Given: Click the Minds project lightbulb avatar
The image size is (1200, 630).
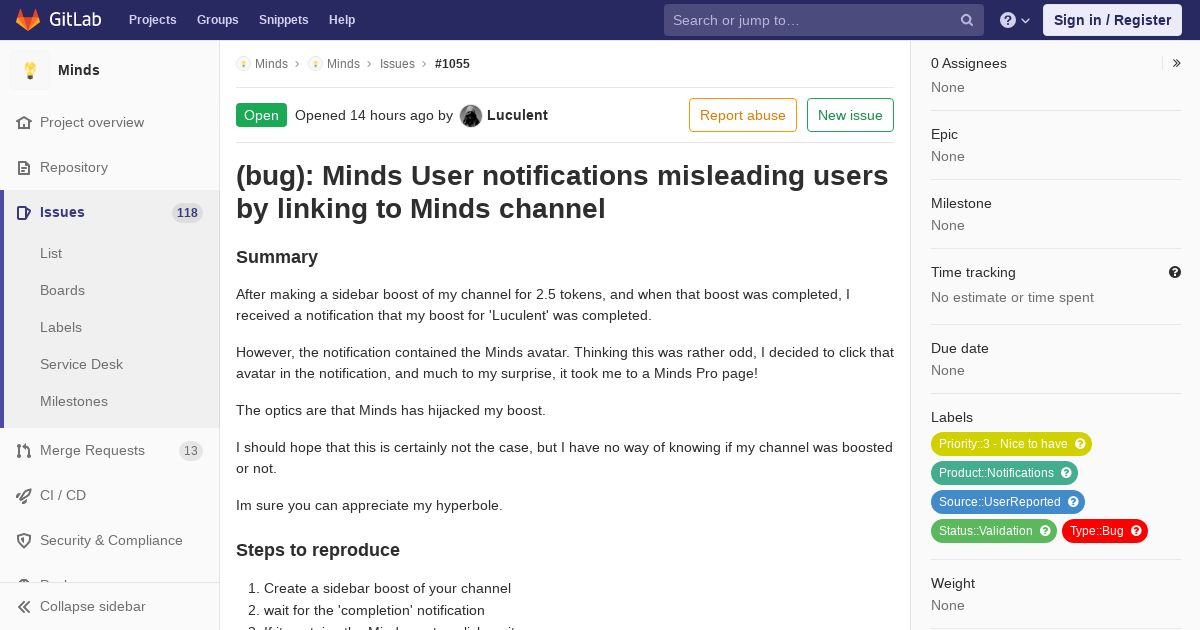Looking at the screenshot, I should [x=30, y=70].
